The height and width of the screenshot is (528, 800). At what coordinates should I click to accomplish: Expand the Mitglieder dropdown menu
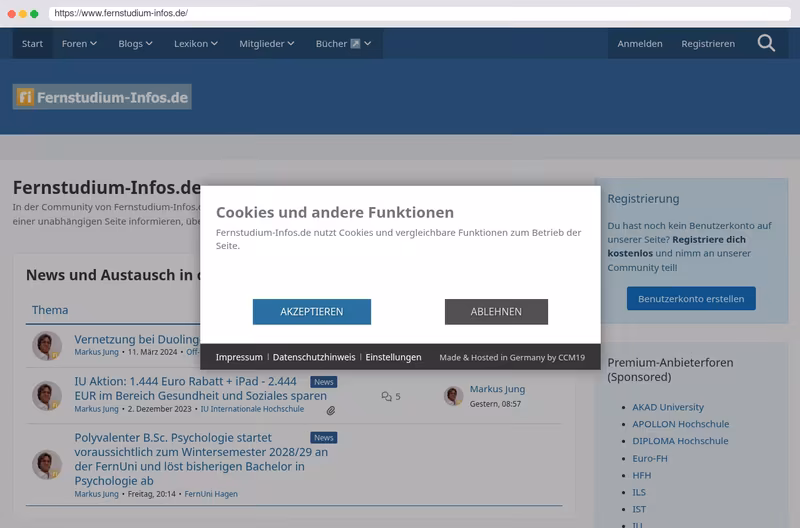click(x=267, y=44)
